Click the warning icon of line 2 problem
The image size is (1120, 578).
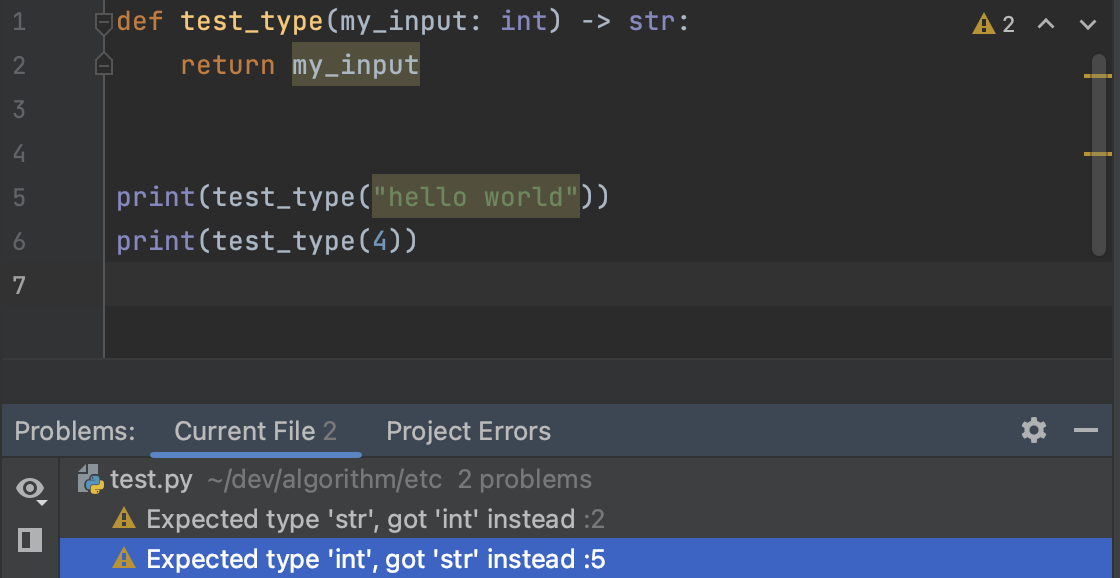pos(124,518)
